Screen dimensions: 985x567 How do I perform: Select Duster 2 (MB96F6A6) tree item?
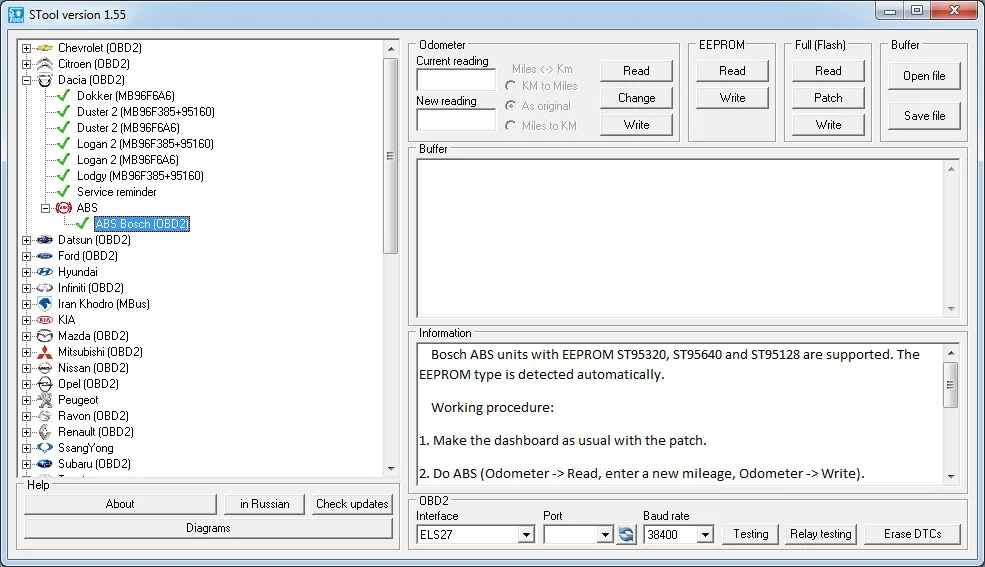[x=128, y=128]
